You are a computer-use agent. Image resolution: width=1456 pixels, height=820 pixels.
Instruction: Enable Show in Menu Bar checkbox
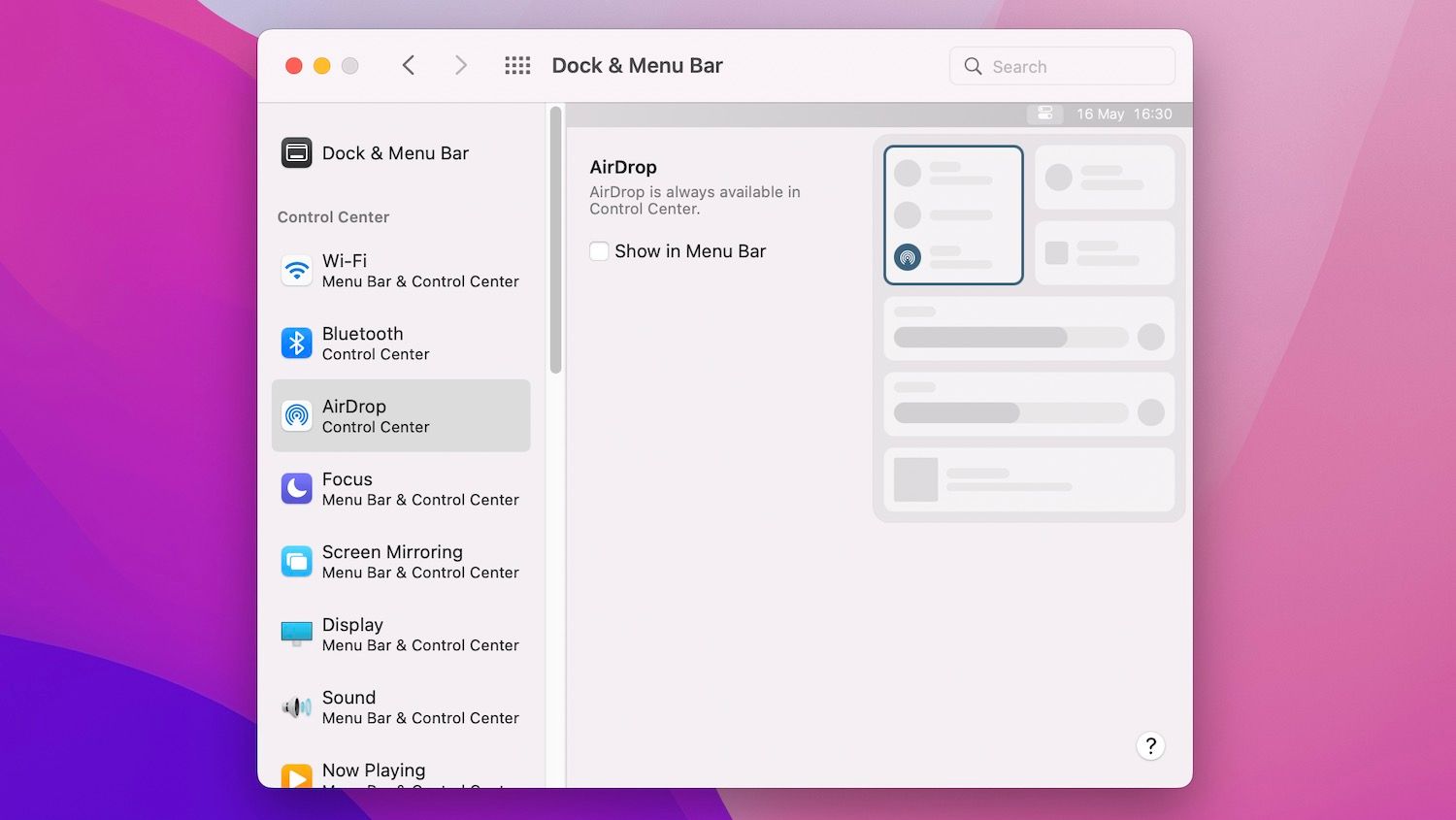[599, 250]
